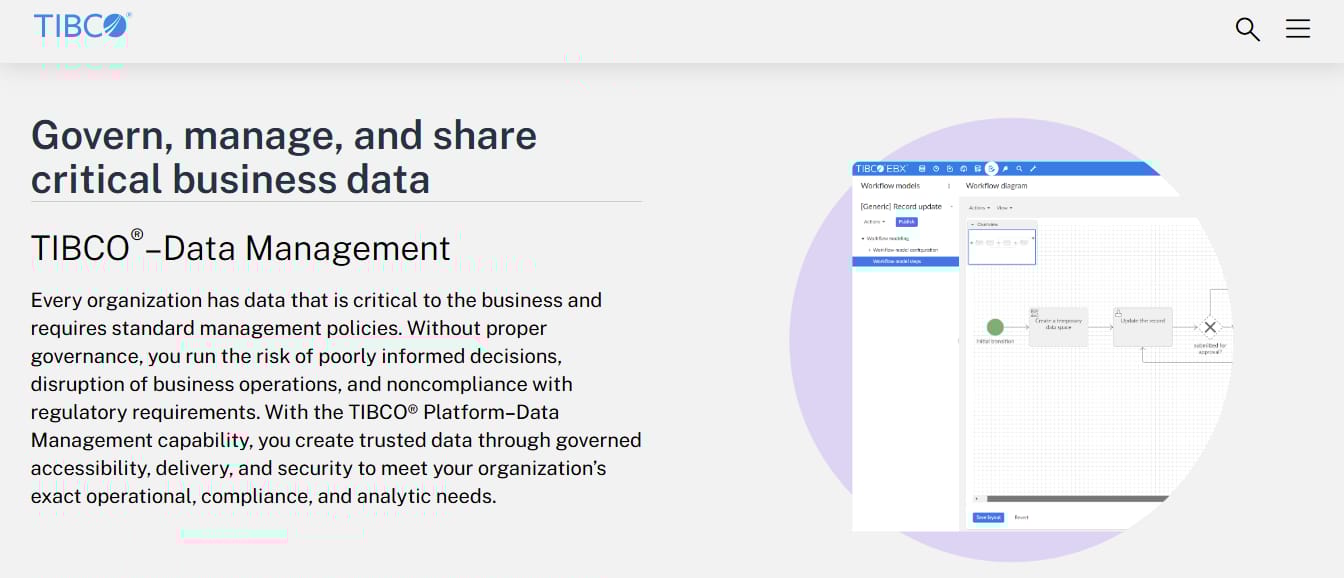This screenshot has width=1344, height=578.
Task: Click the highlighted workflow icon in EBX toolbar
Action: (x=991, y=169)
